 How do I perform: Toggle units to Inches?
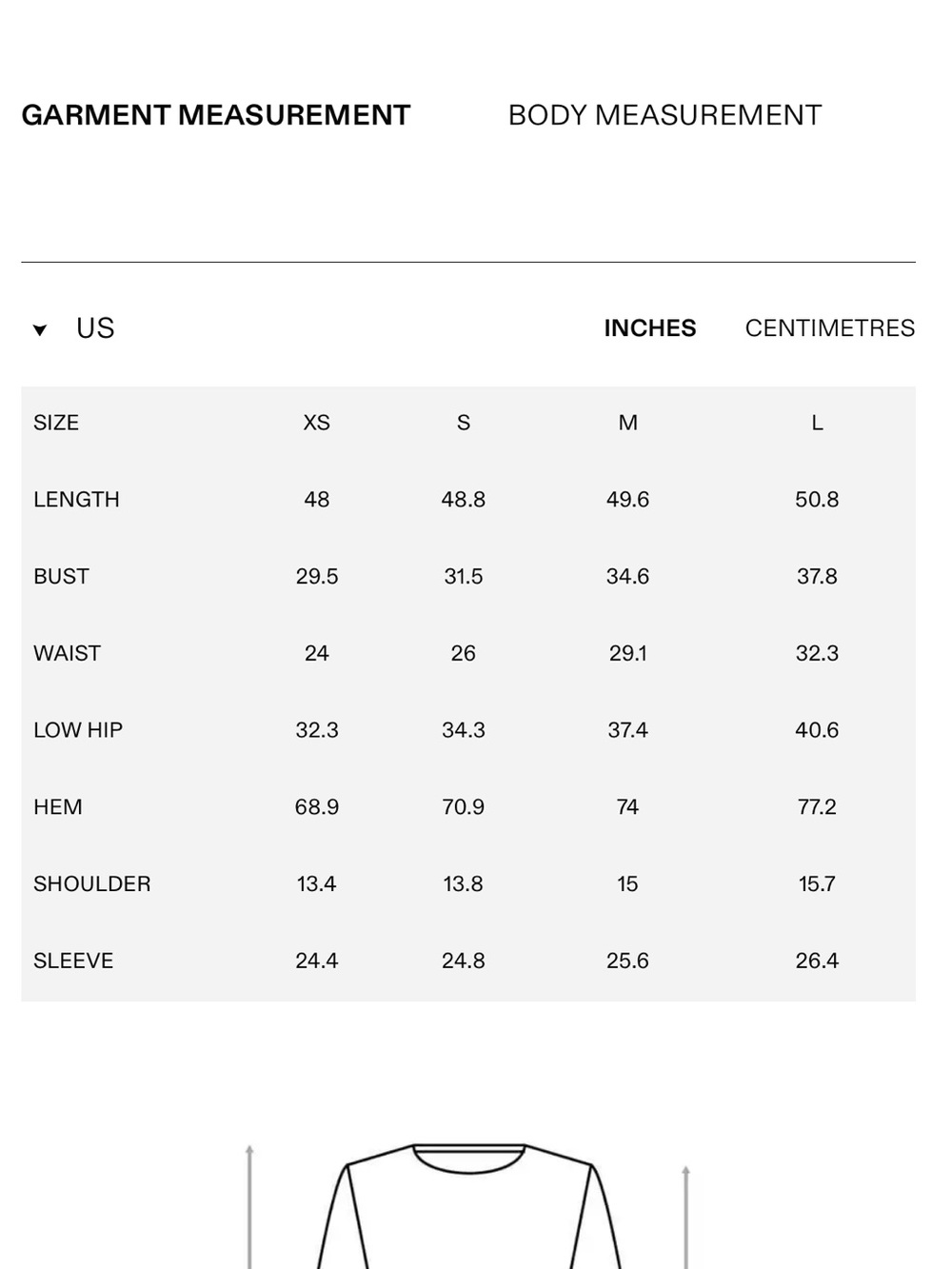(650, 328)
